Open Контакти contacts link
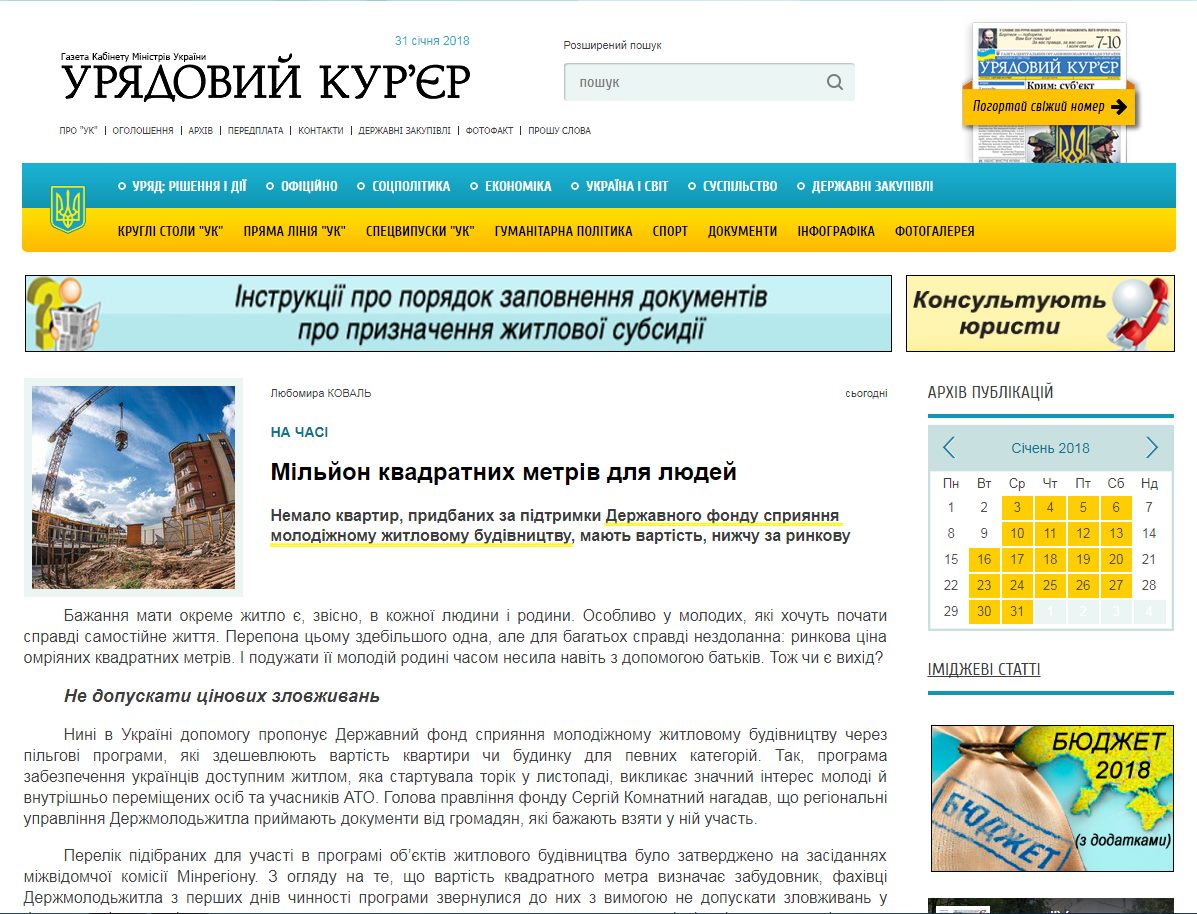This screenshot has width=1197, height=914. click(321, 131)
